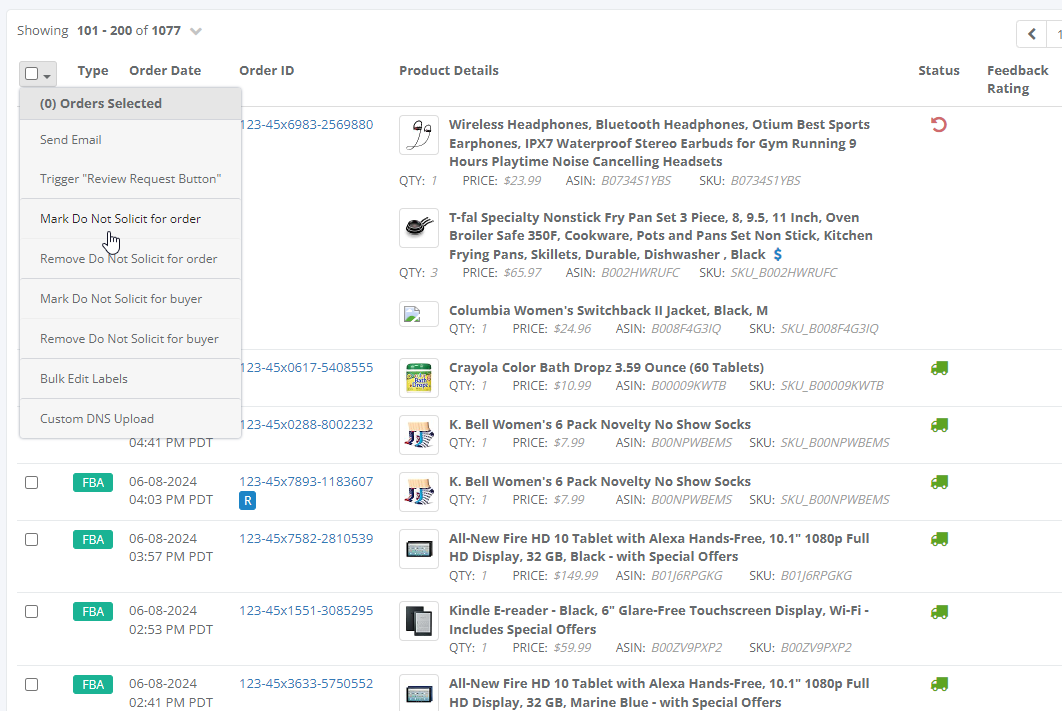Click the FBA badge on the 02:53 PM order
The height and width of the screenshot is (711, 1062).
[92, 611]
